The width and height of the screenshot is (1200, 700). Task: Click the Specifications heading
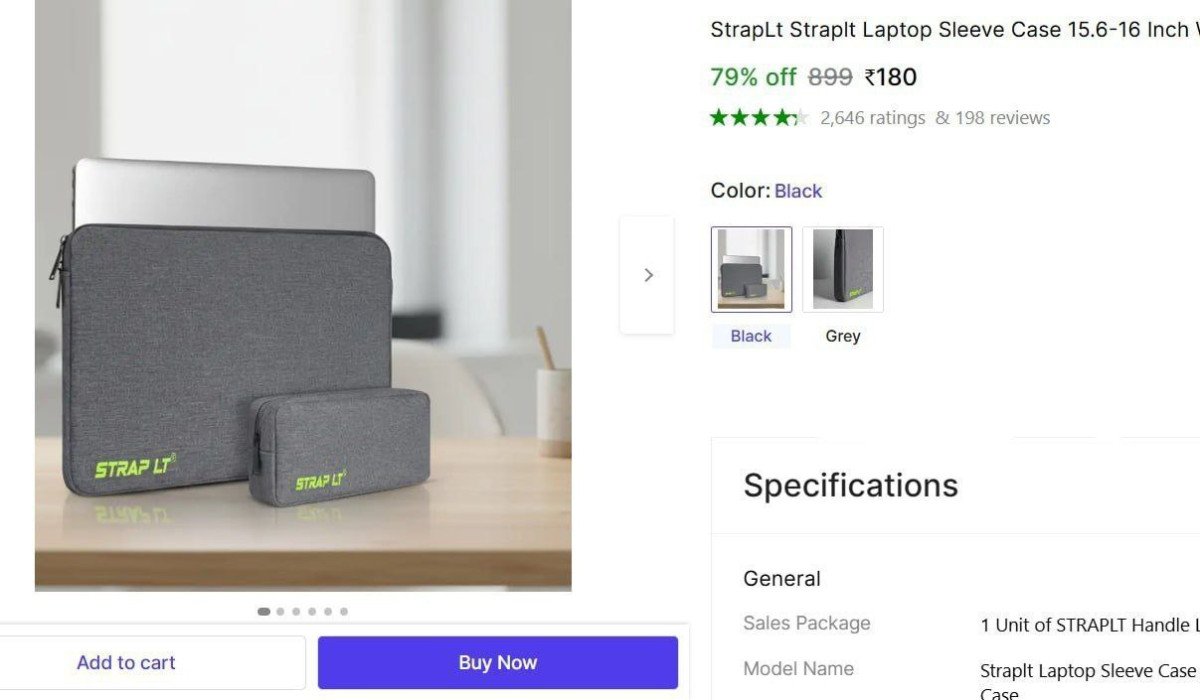[851, 485]
